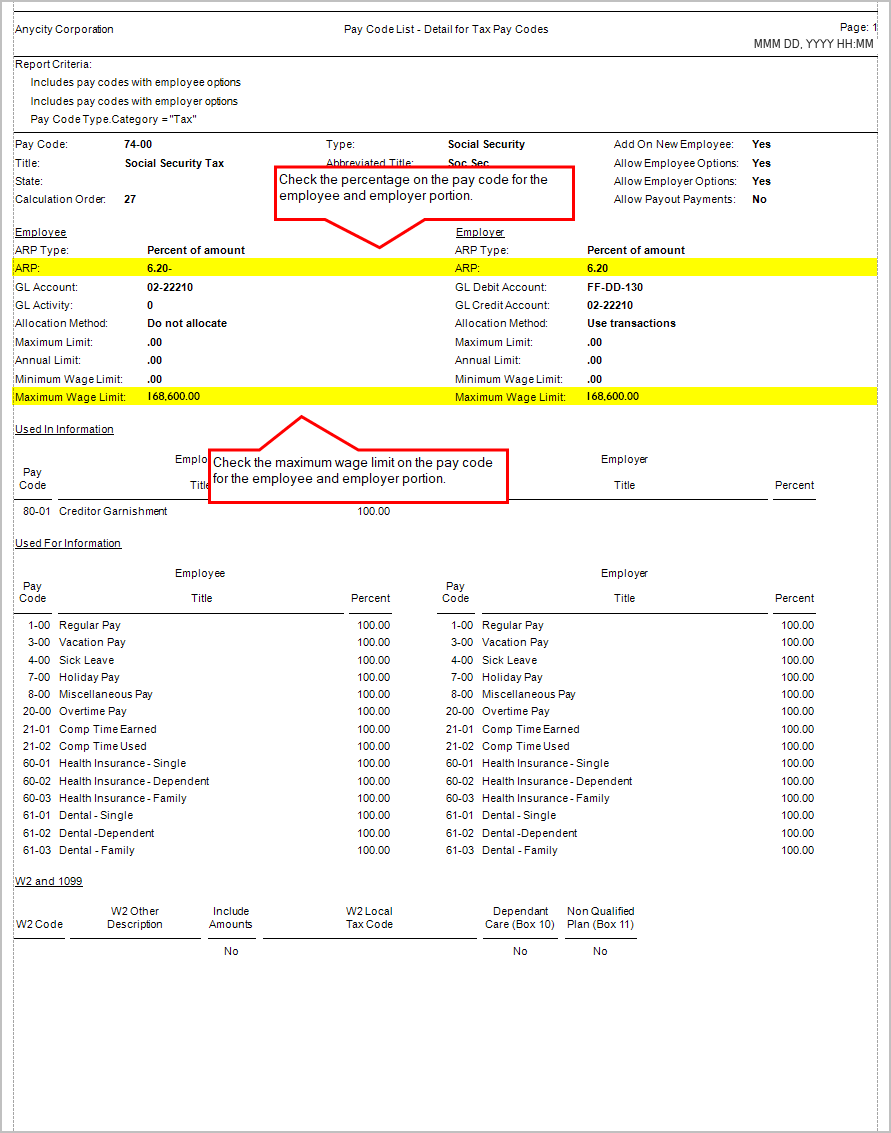Click the employee Maximum Wage Limit value 168,600.00
The height and width of the screenshot is (1133, 891).
(x=173, y=397)
